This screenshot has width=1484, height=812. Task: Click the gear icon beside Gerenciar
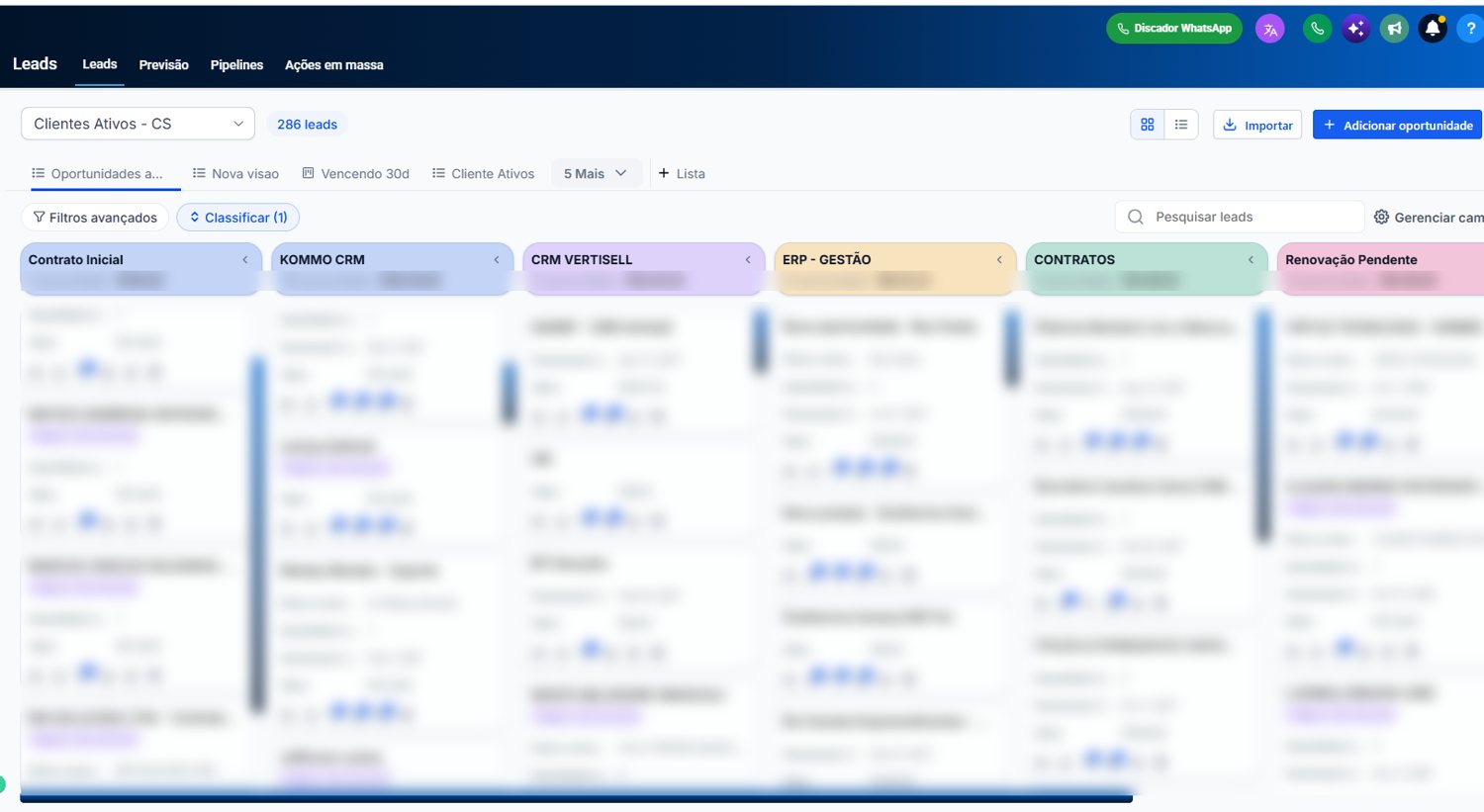tap(1381, 217)
